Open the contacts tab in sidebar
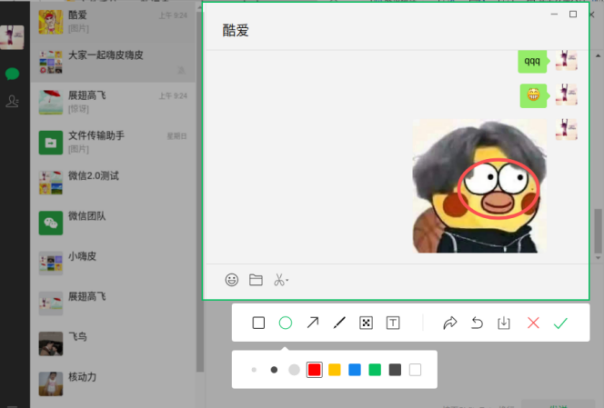 12,101
